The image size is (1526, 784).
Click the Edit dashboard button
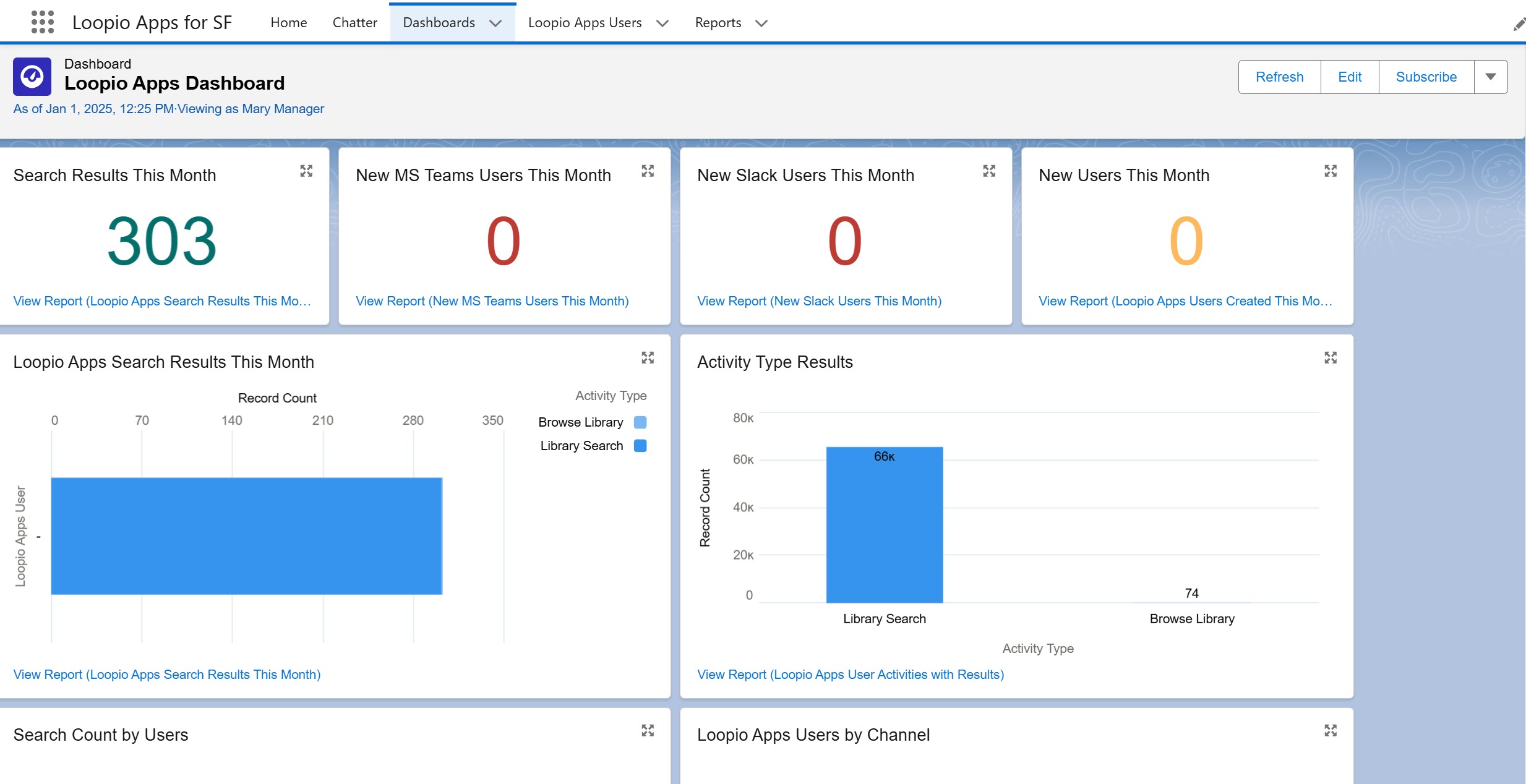tap(1350, 77)
